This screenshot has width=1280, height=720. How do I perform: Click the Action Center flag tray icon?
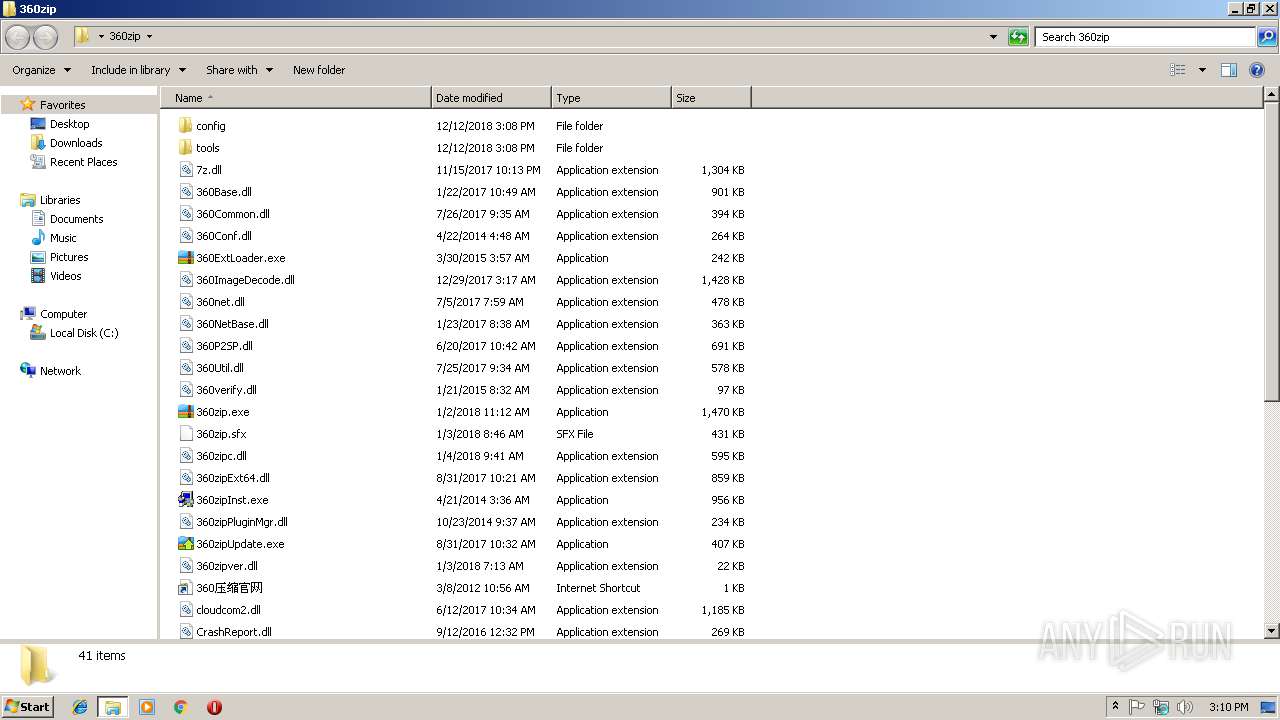pos(1137,707)
